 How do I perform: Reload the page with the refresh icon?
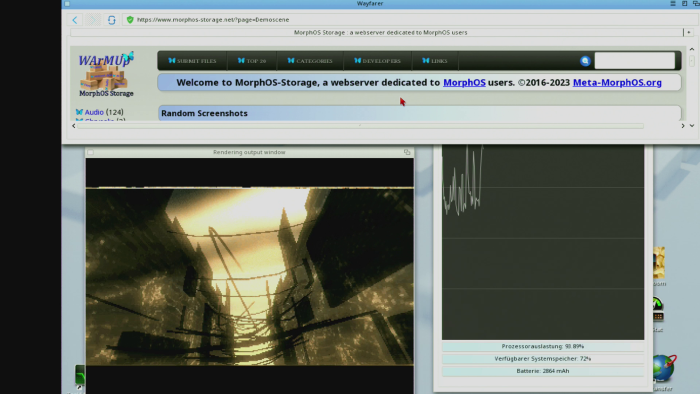coord(112,20)
